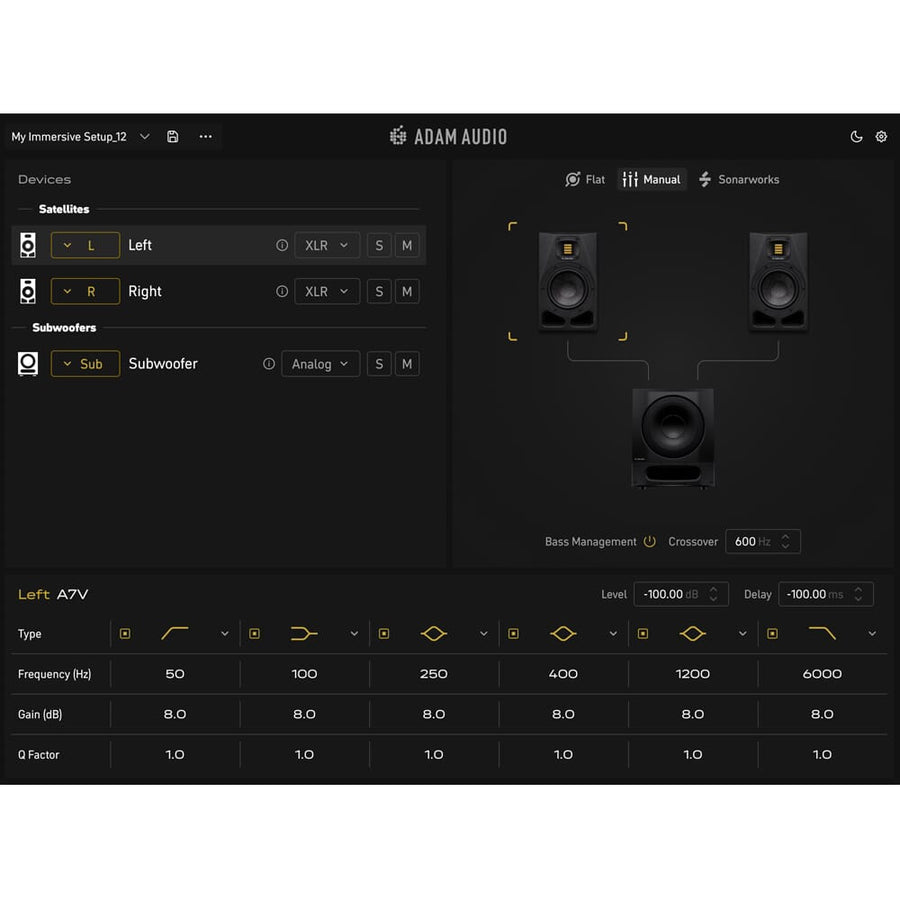900x900 pixels.
Task: Solo the Subwoofer
Action: (379, 364)
